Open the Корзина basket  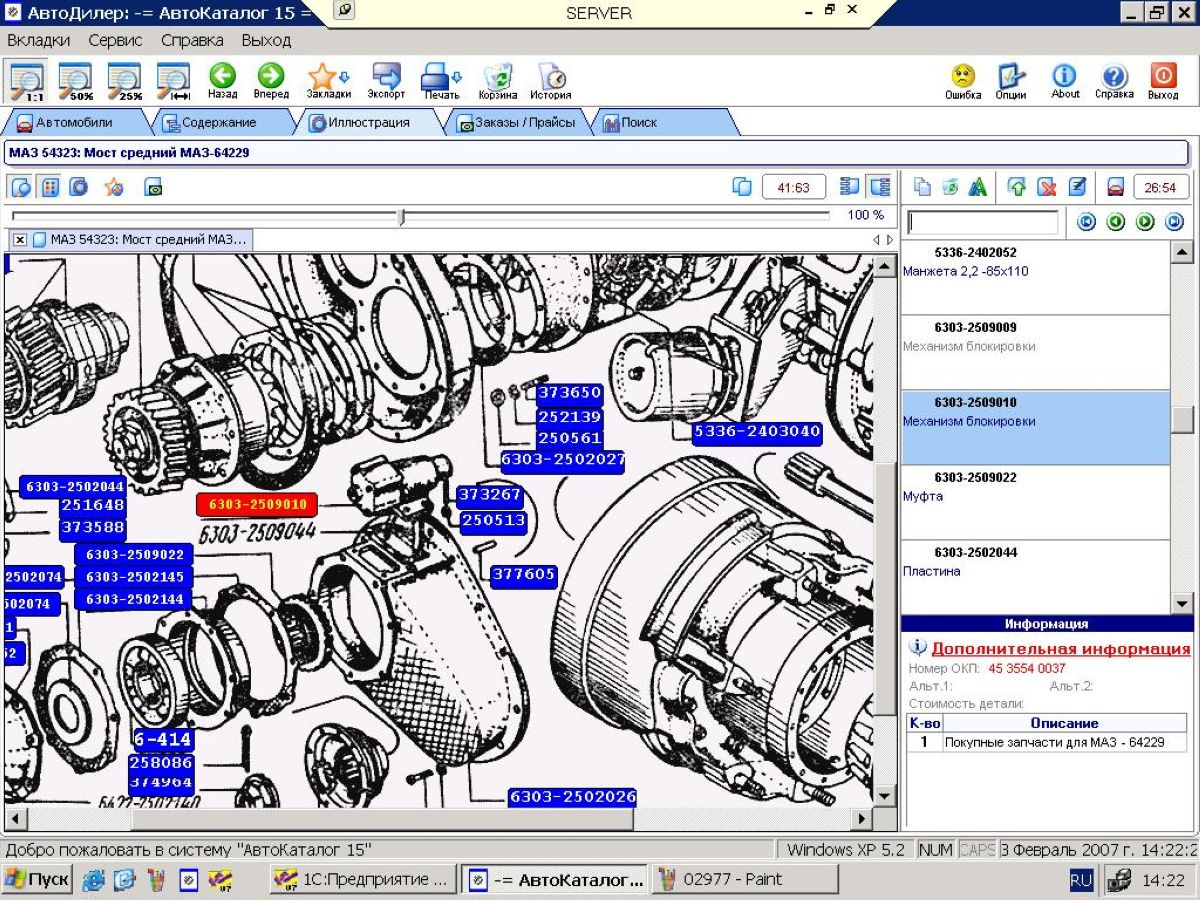[498, 80]
